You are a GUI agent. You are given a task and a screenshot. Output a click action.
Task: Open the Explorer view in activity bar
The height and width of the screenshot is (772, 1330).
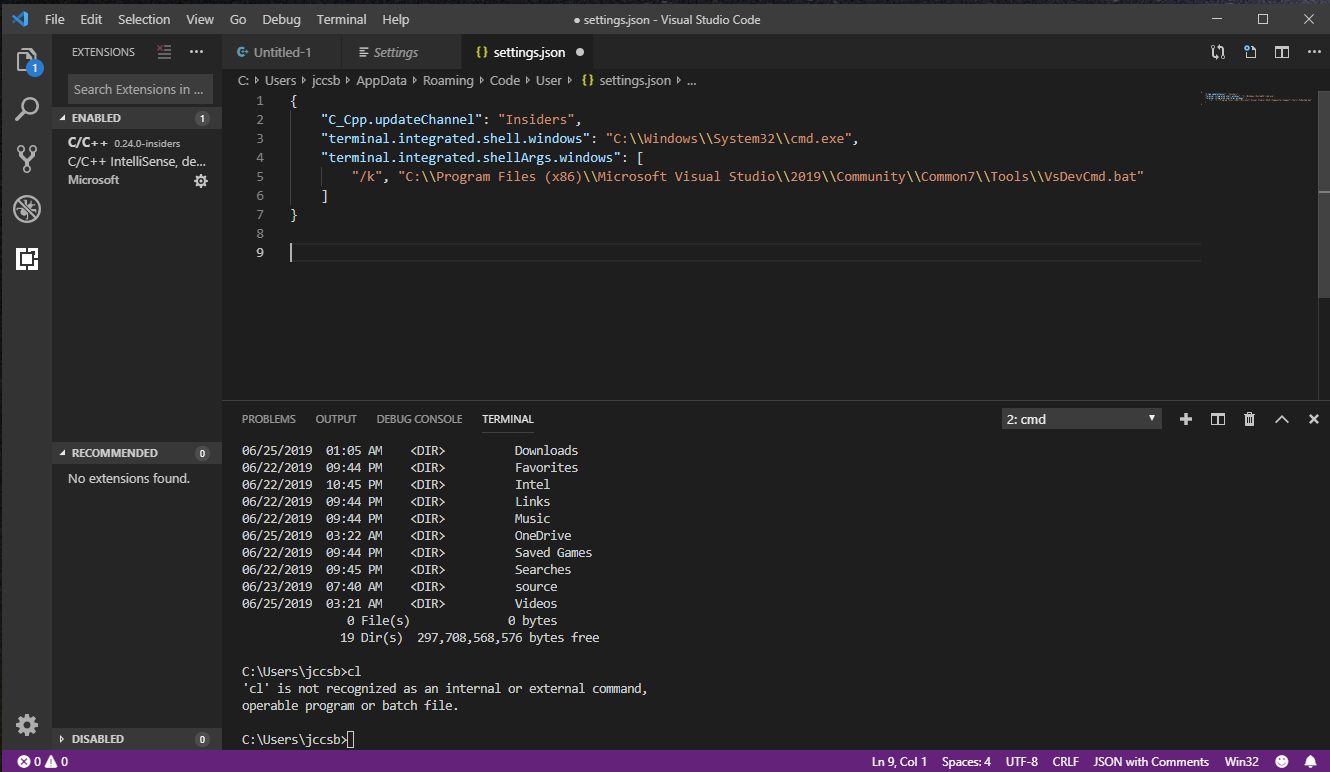[x=27, y=60]
